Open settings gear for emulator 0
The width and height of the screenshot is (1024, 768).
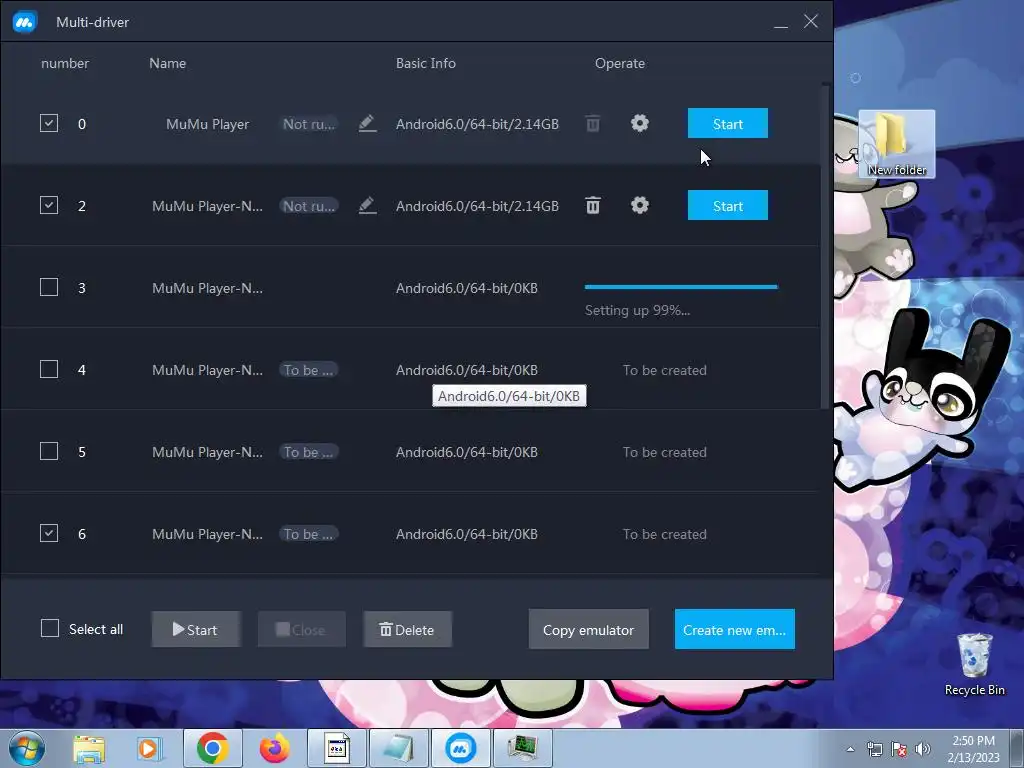(640, 123)
